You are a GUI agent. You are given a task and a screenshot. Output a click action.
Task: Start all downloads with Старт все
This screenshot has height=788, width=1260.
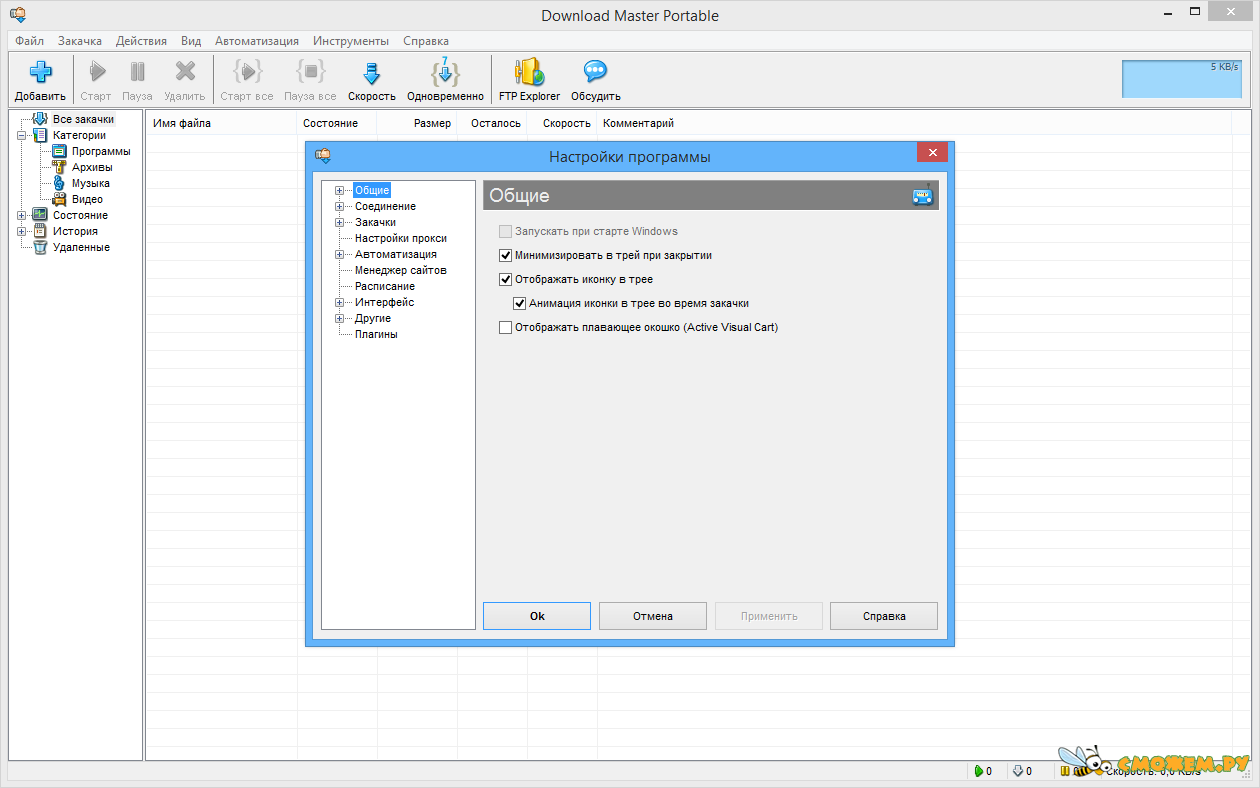247,80
